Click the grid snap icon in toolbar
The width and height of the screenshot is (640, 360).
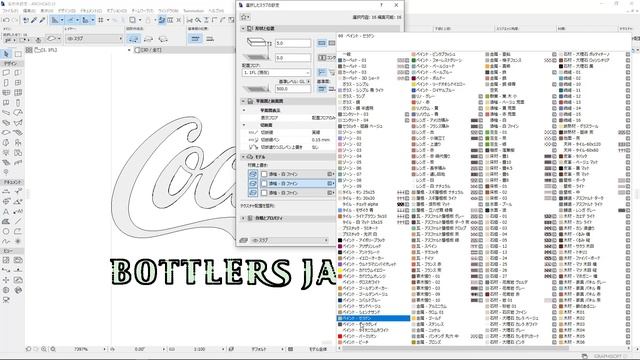coord(101,20)
